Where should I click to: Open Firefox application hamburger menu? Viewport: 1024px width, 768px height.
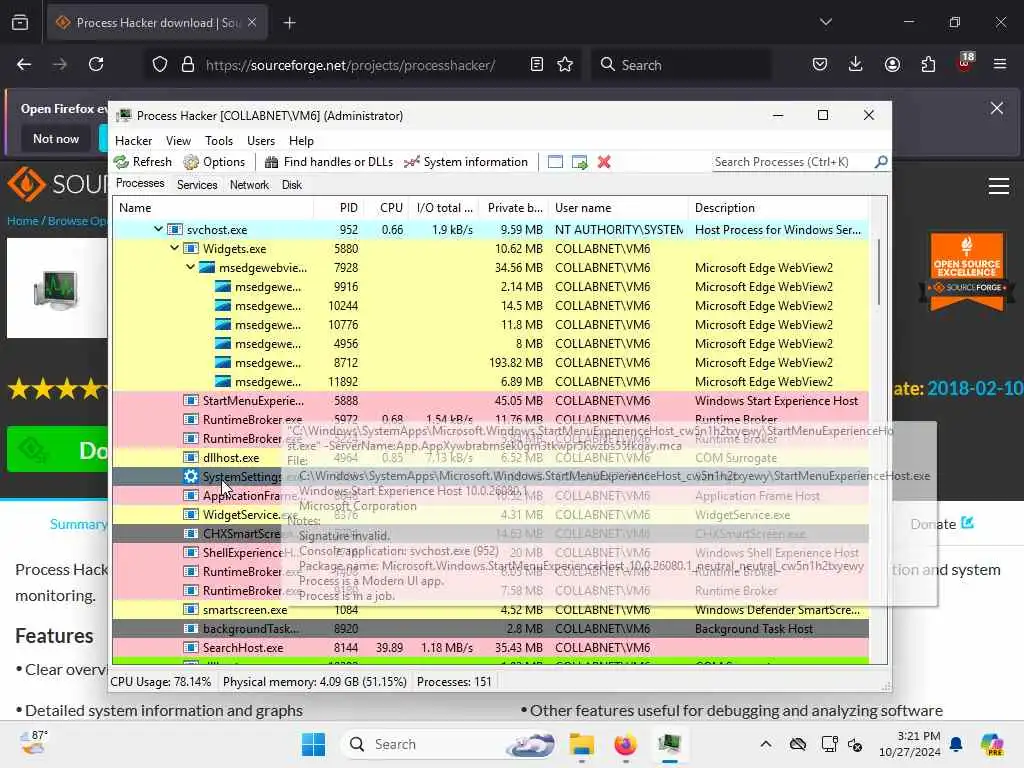pos(1000,65)
